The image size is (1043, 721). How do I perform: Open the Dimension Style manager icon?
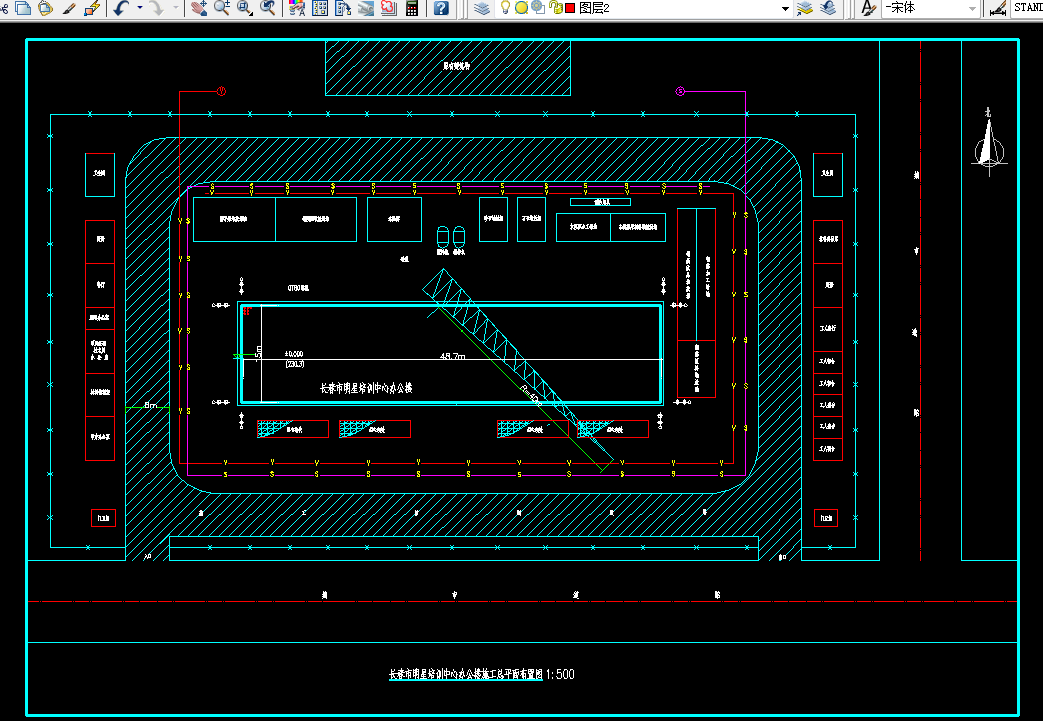[x=997, y=8]
